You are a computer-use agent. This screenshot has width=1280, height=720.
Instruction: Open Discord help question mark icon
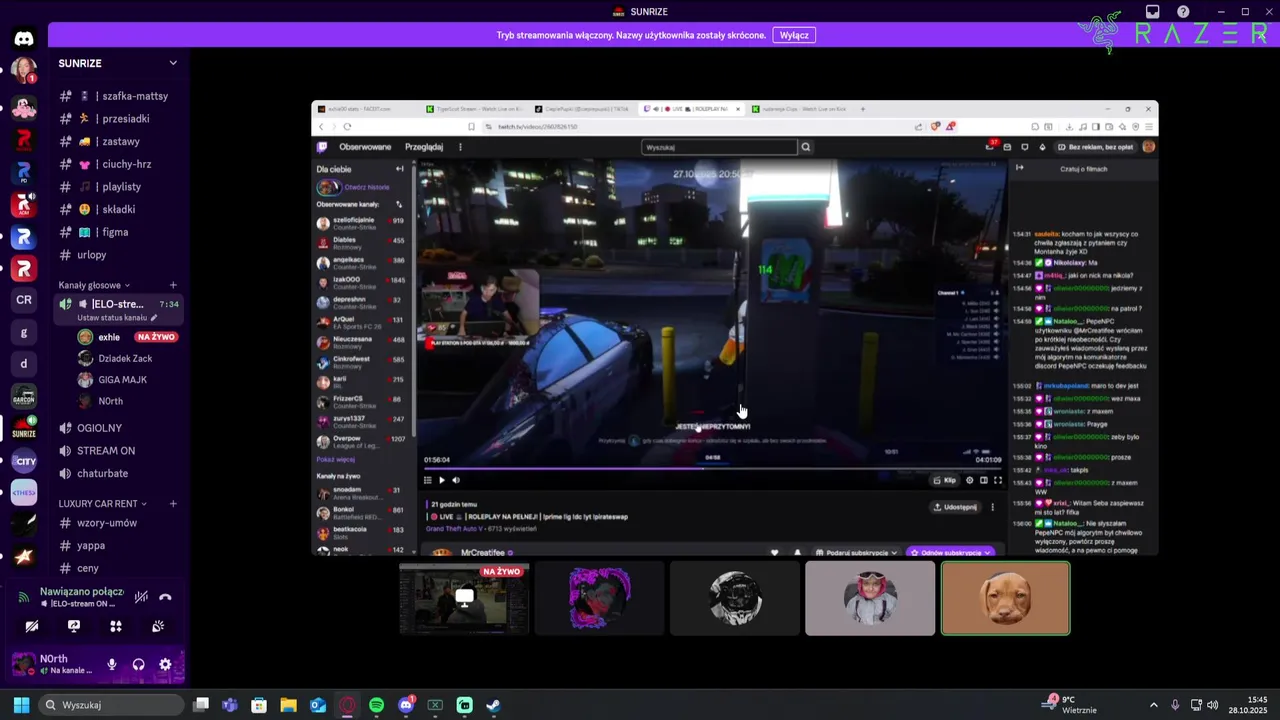click(1184, 12)
